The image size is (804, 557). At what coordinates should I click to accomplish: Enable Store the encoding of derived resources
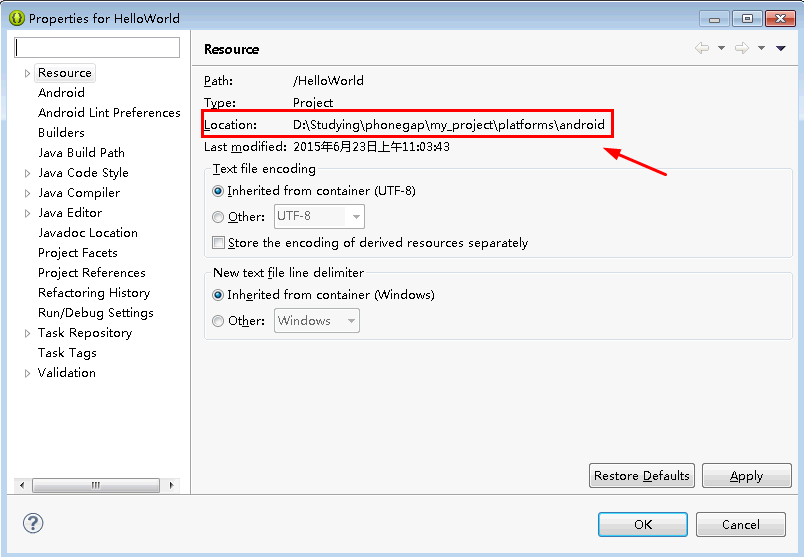(x=218, y=243)
